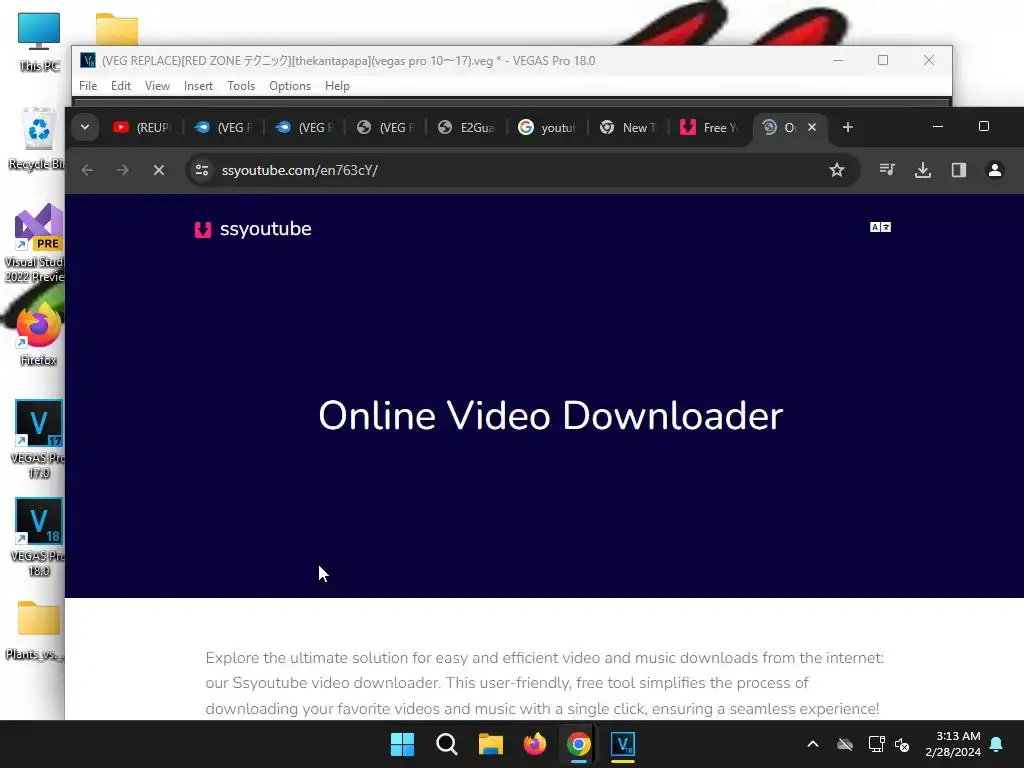This screenshot has width=1024, height=768.
Task: Open the notification bell in the taskbar
Action: tap(997, 744)
